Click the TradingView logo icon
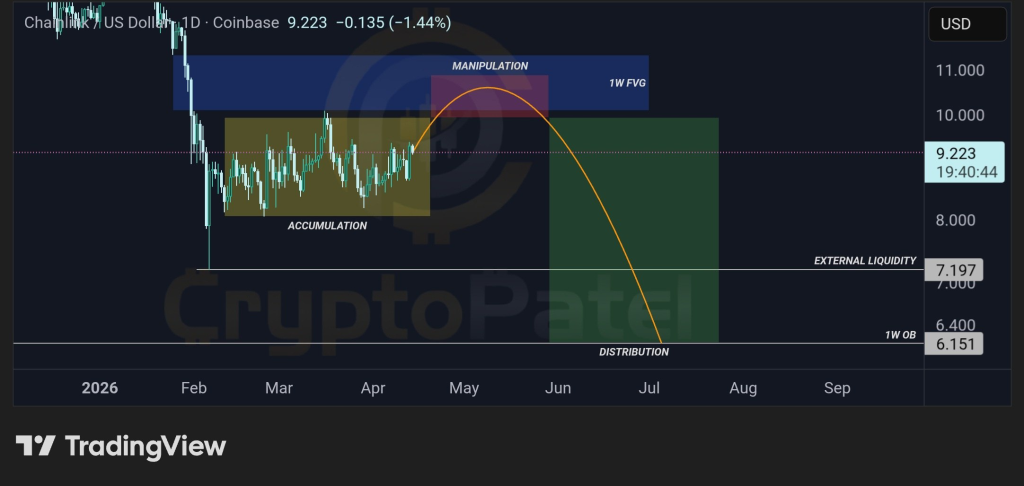Screen dimensions: 1024x486 click(x=35, y=445)
